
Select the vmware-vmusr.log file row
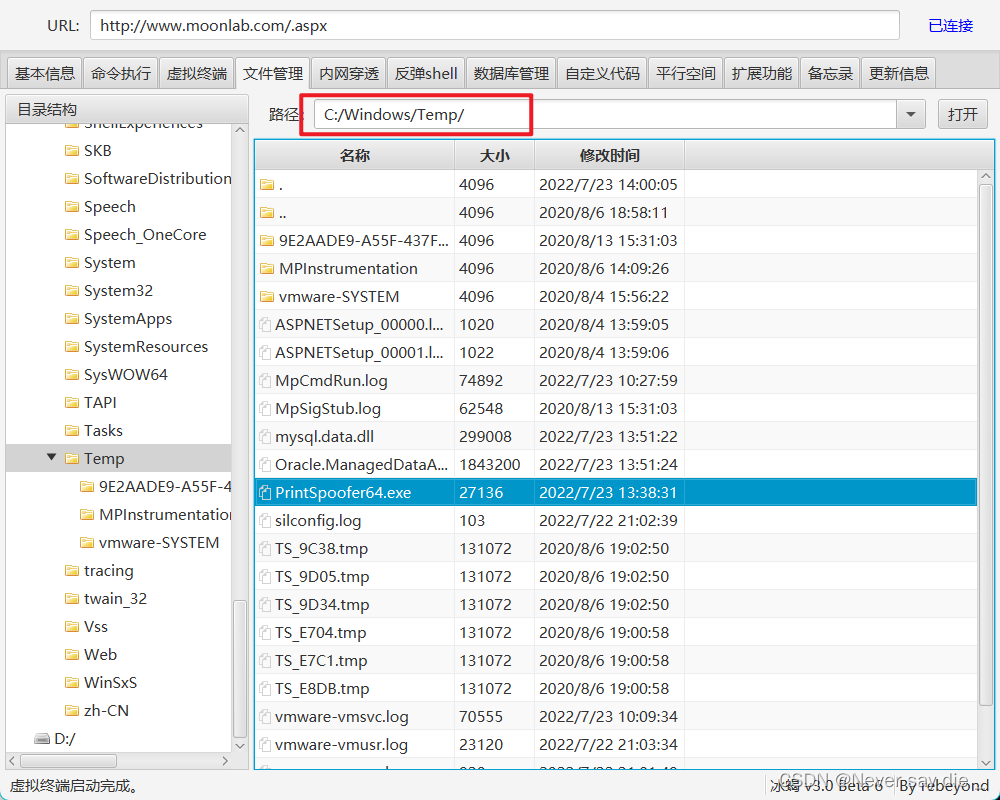pyautogui.click(x=616, y=745)
